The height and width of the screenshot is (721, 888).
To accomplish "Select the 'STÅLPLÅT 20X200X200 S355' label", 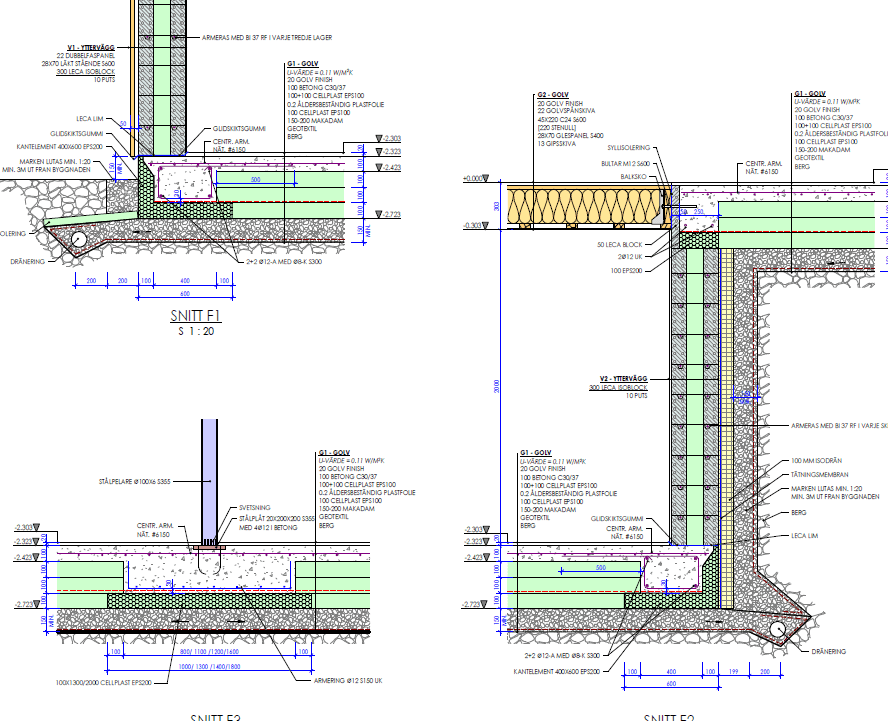I will (276, 519).
